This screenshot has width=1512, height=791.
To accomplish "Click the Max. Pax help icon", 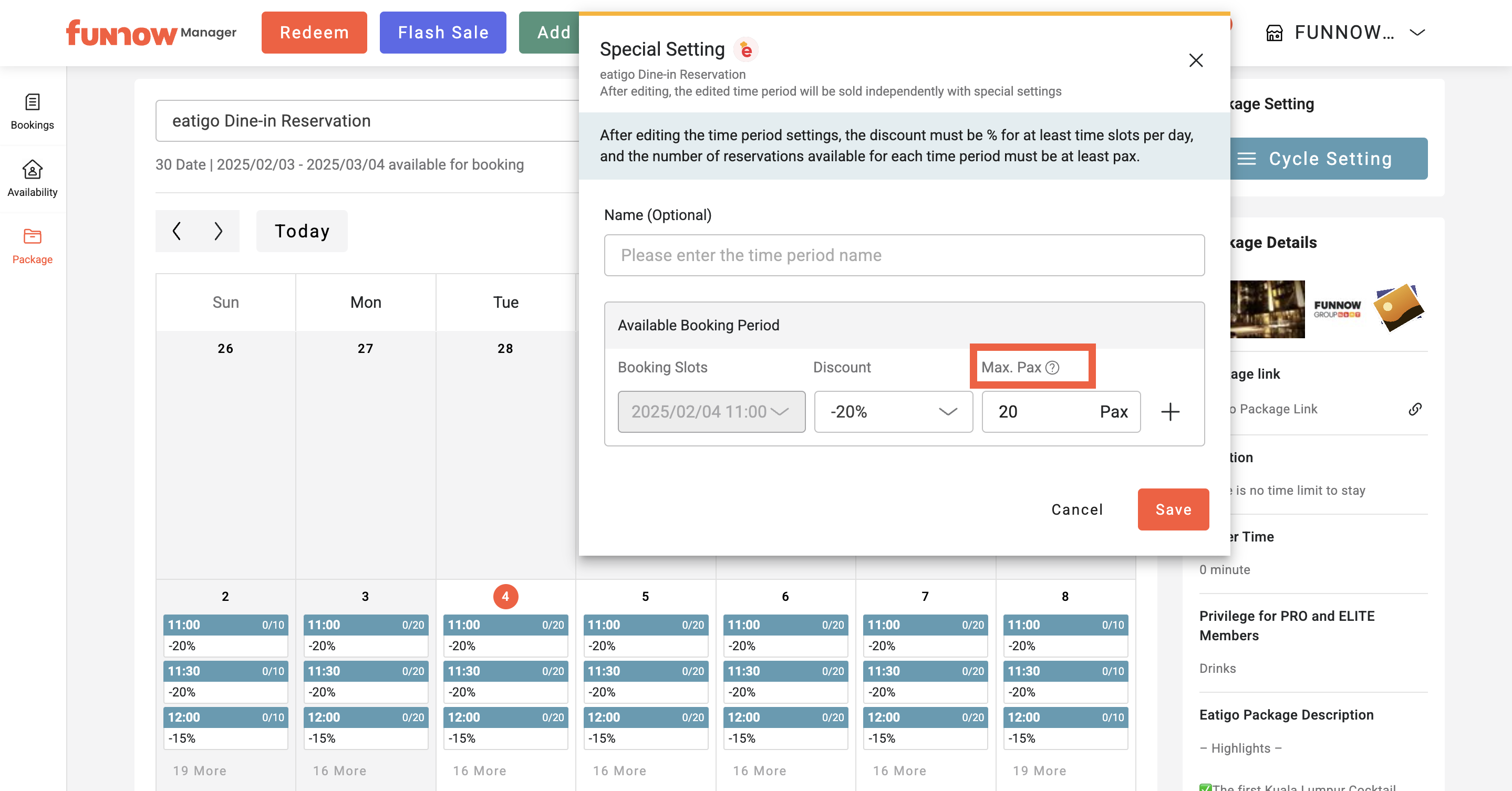I will click(x=1052, y=367).
